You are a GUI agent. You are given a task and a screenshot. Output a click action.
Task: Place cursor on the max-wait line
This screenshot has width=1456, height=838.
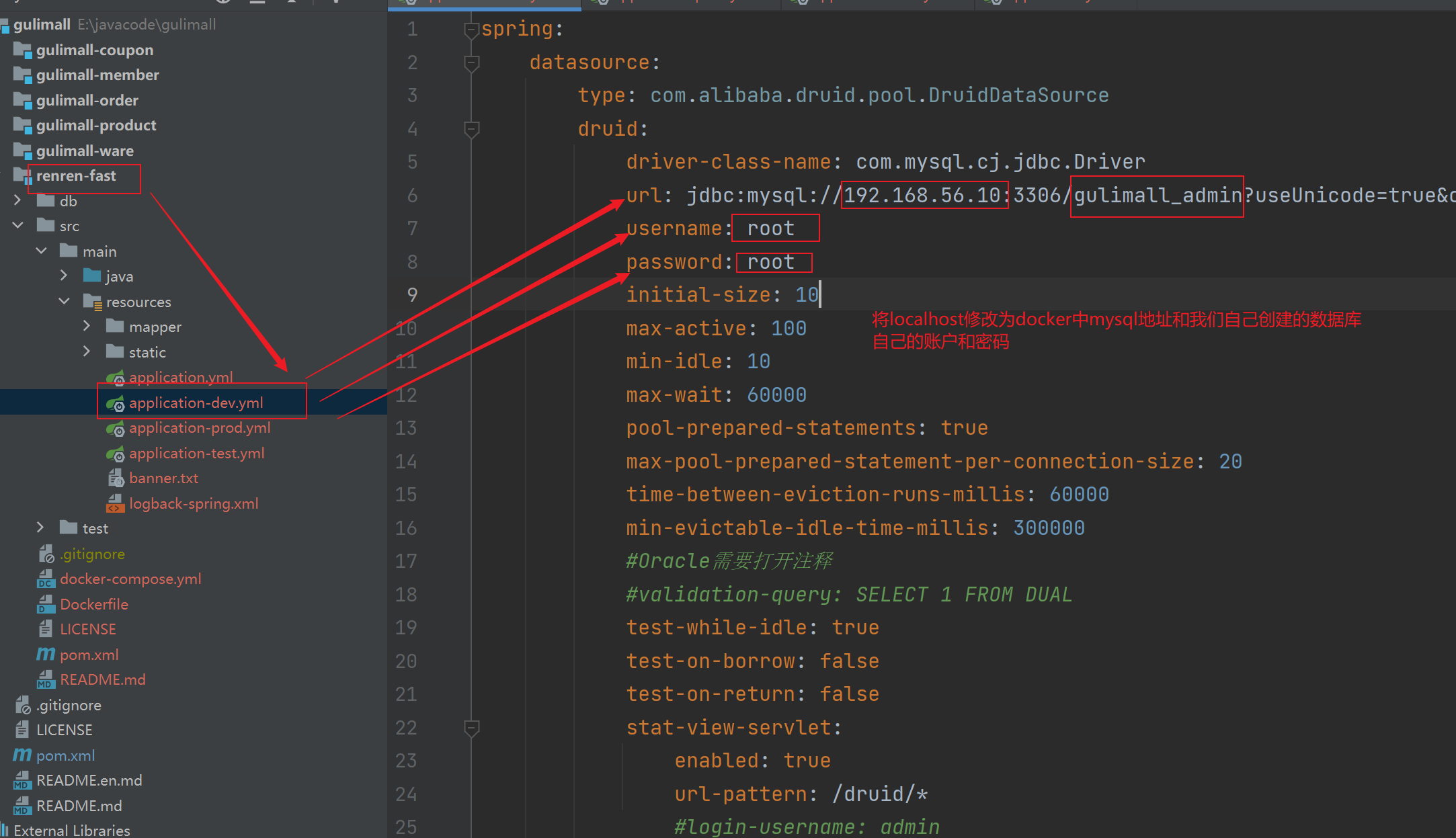(x=715, y=395)
